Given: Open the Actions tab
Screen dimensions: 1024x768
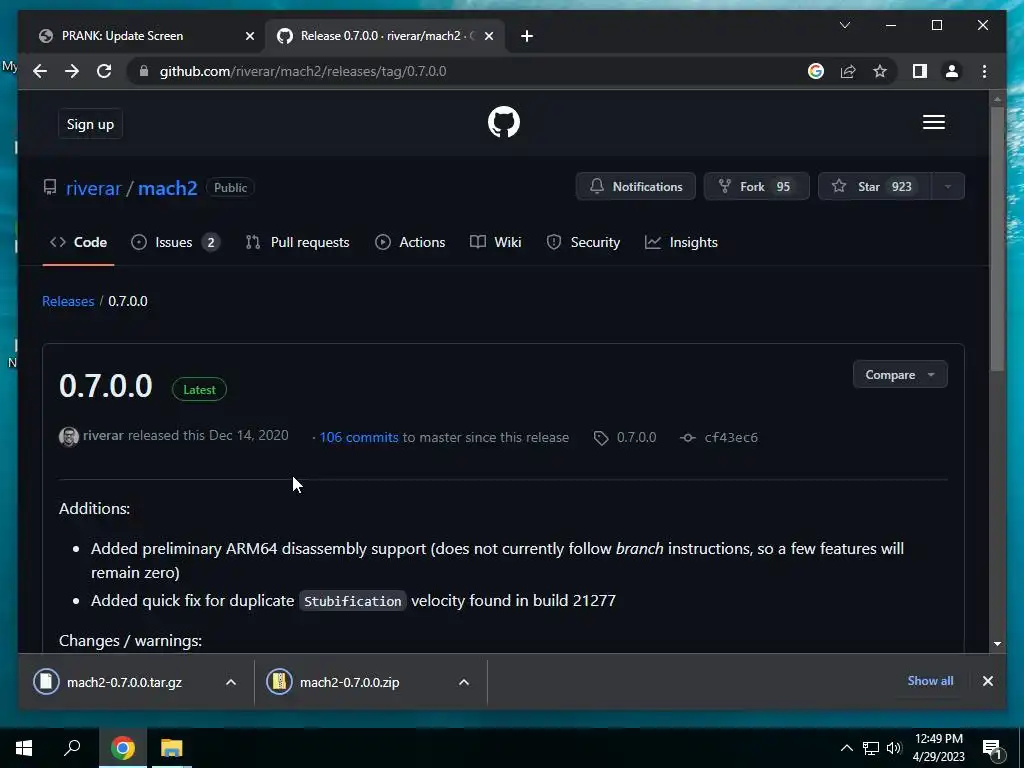Looking at the screenshot, I should pyautogui.click(x=410, y=242).
